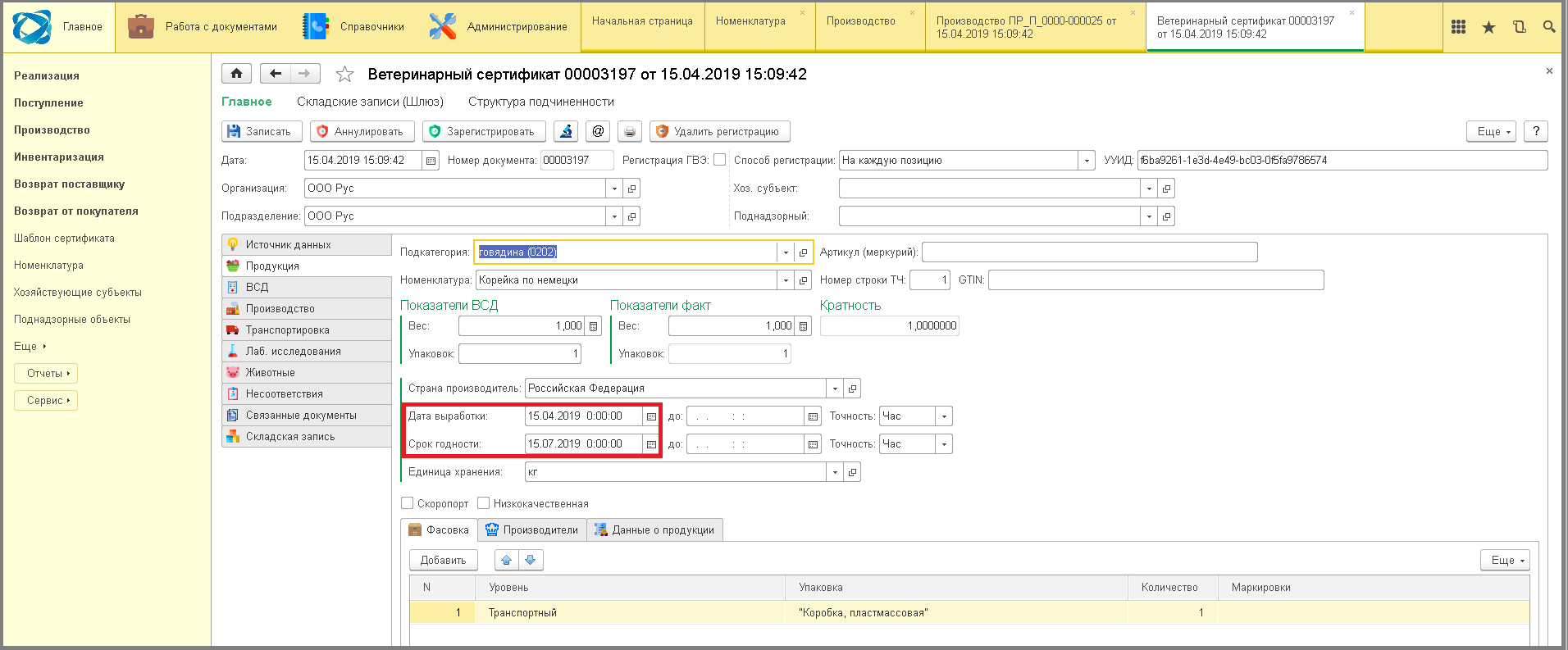Open Производители tab
The image size is (1568, 650).
[x=532, y=530]
